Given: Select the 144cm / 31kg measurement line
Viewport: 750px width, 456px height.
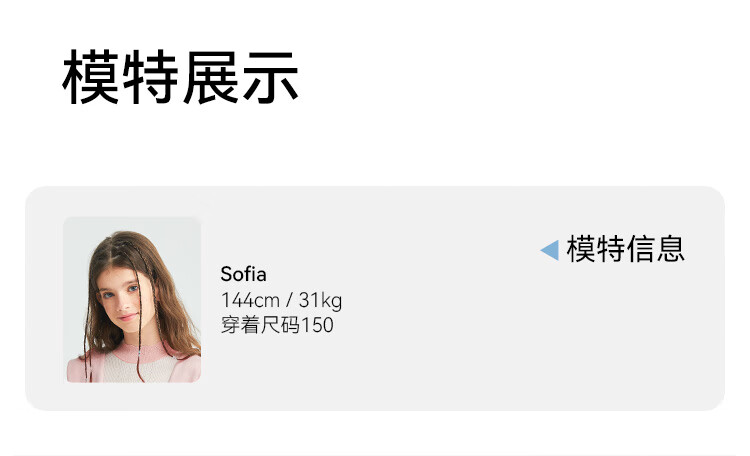Looking at the screenshot, I should tap(281, 300).
